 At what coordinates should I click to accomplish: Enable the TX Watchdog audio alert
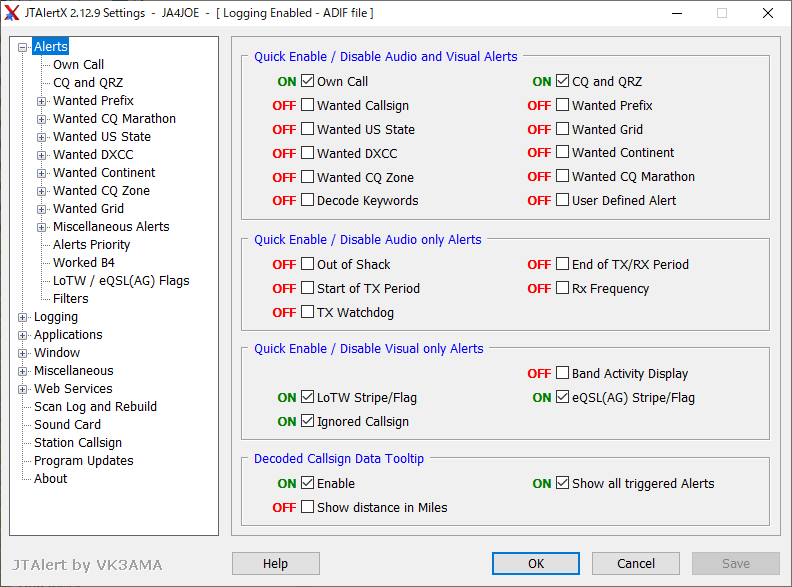point(308,312)
